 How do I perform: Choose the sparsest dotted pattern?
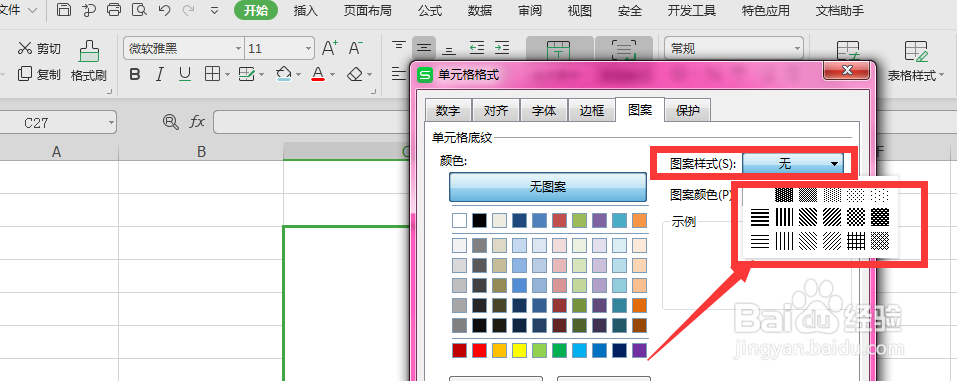879,195
